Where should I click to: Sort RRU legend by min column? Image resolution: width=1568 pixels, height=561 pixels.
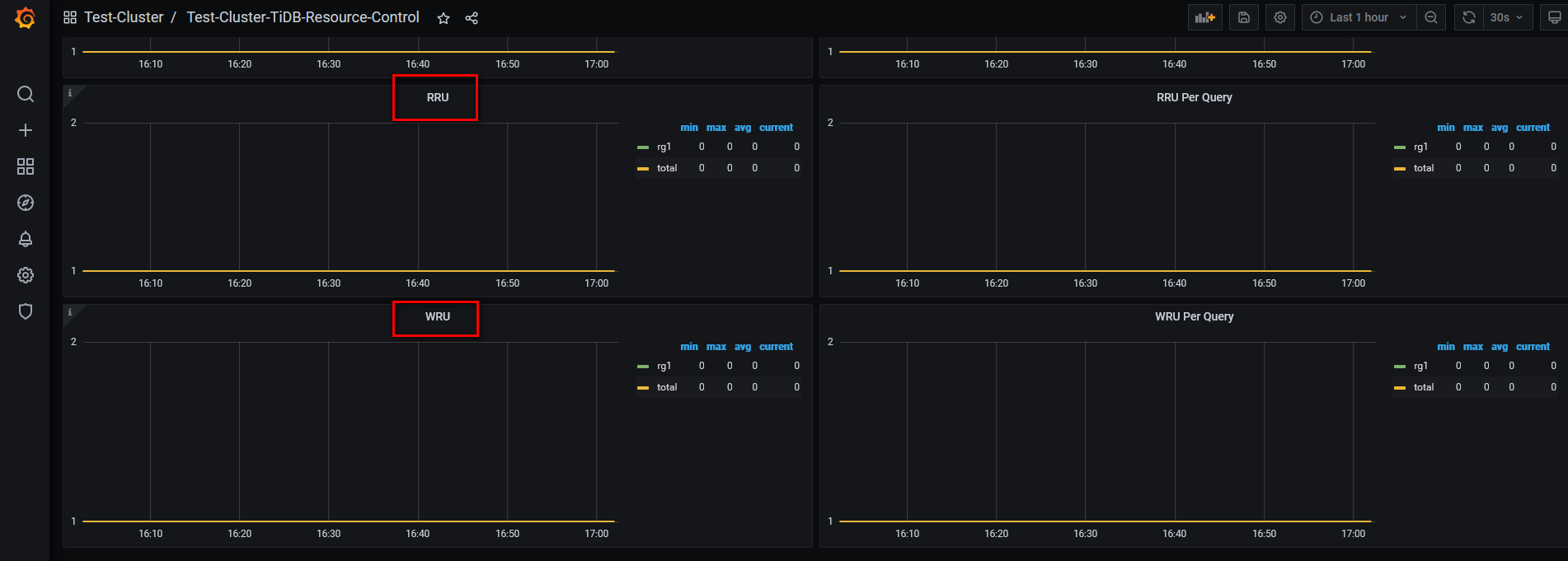[689, 128]
